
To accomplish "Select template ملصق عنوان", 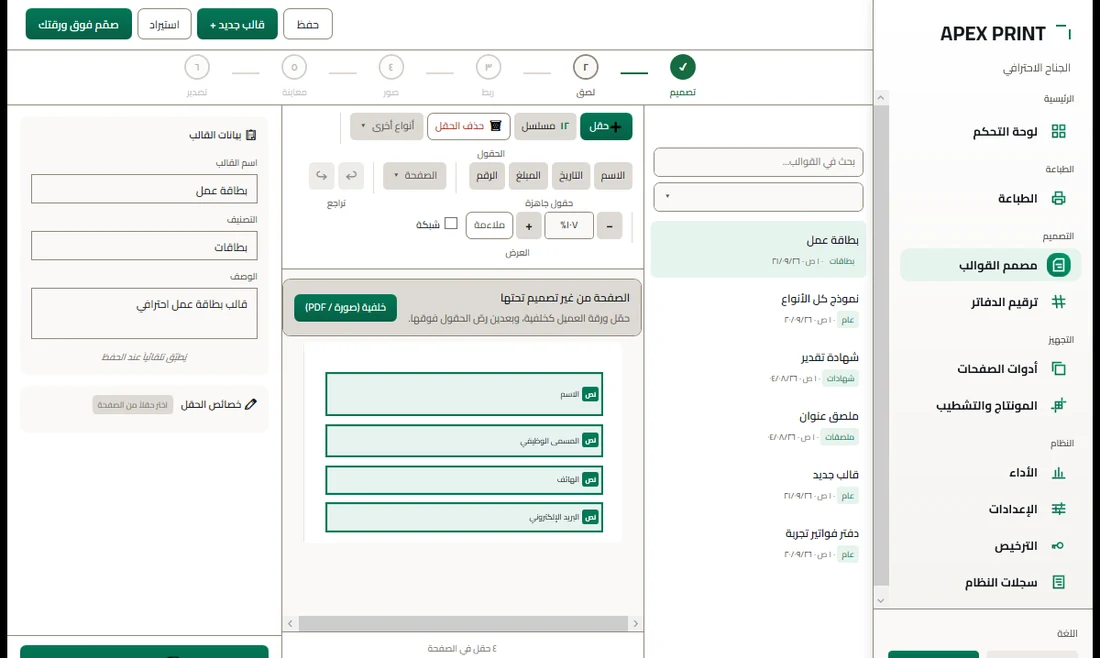I will [x=758, y=426].
